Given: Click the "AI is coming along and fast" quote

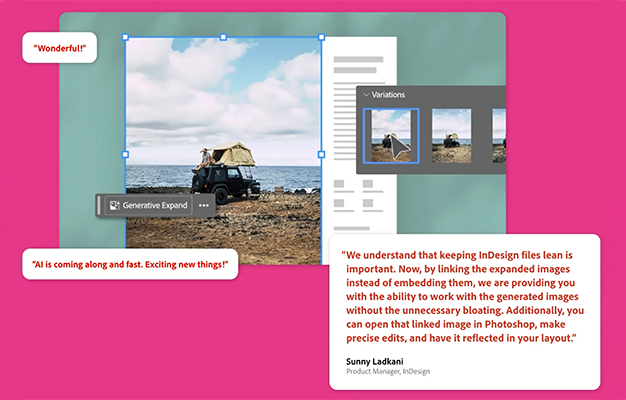Looking at the screenshot, I should (x=130, y=264).
